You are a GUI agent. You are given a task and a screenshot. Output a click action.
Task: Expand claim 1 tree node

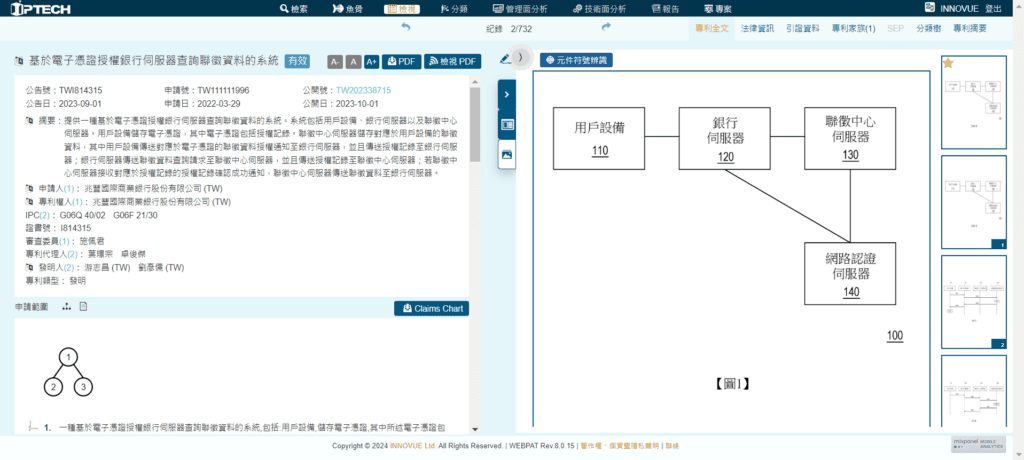coord(31,427)
